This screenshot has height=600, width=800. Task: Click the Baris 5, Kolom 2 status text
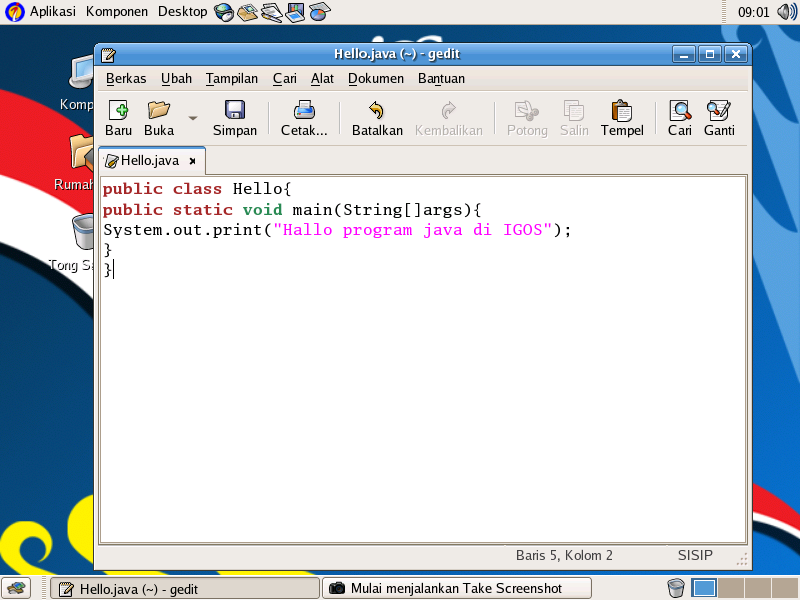click(564, 555)
